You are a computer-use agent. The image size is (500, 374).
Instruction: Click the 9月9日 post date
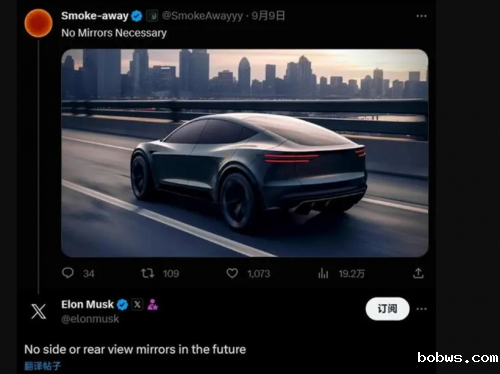[x=268, y=16]
